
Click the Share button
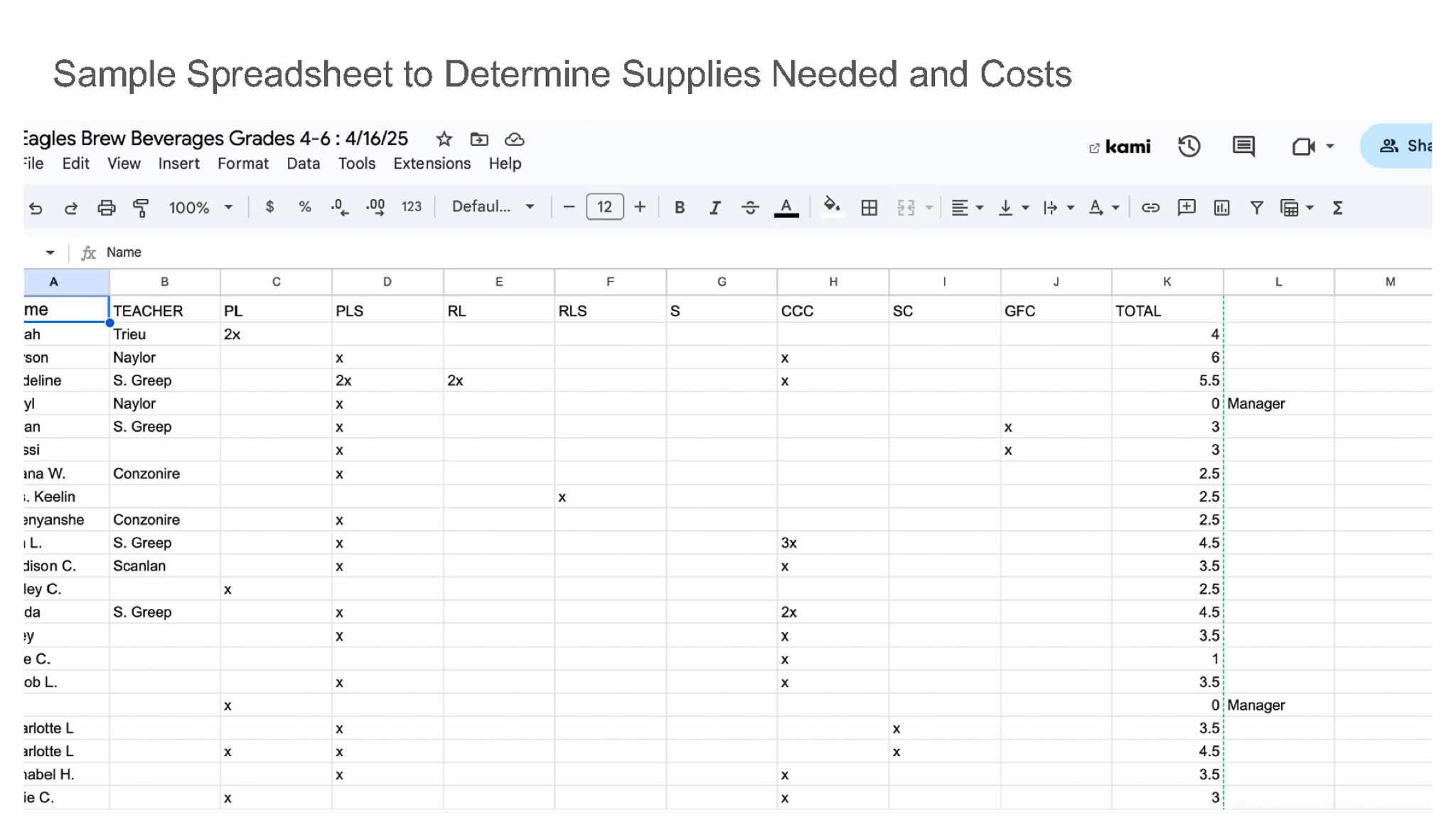tap(1404, 146)
